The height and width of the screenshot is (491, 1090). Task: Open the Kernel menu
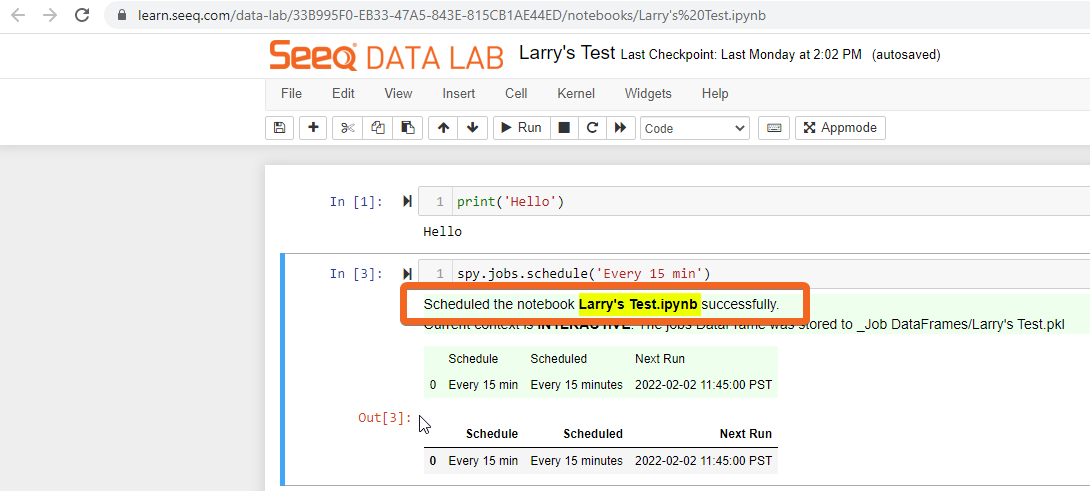(576, 93)
